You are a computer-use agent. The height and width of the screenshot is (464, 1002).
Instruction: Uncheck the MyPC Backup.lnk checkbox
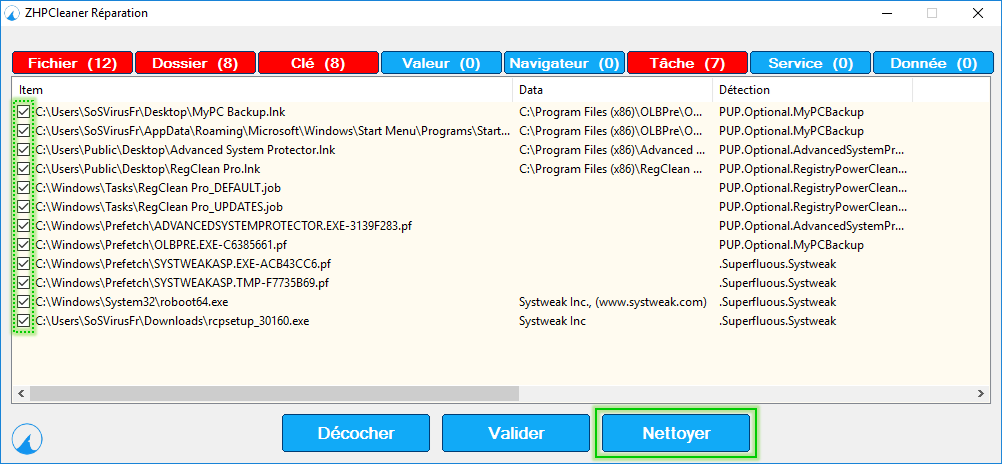(x=24, y=112)
